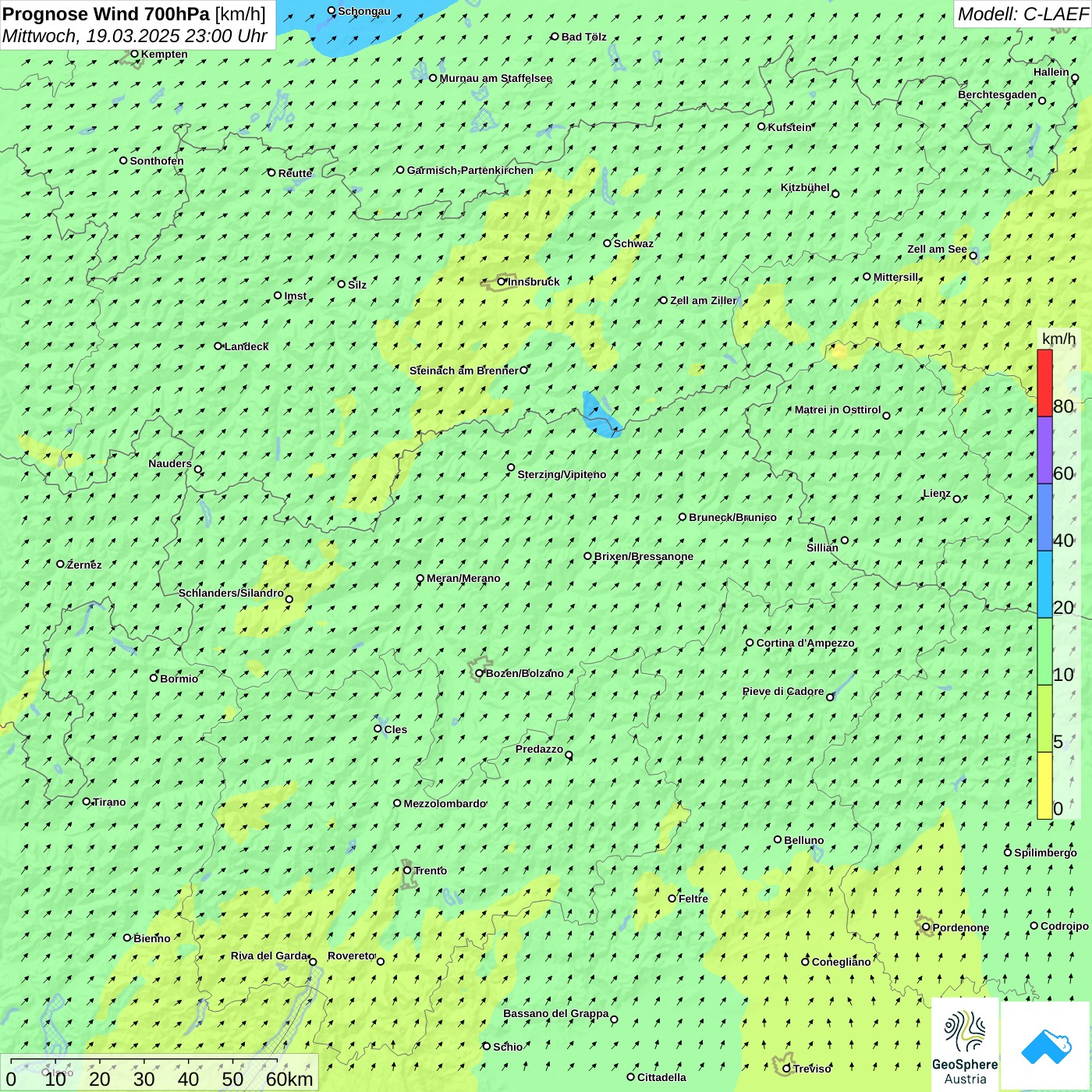This screenshot has height=1092, width=1092.
Task: Click the Kufstein city marker
Action: pyautogui.click(x=762, y=126)
